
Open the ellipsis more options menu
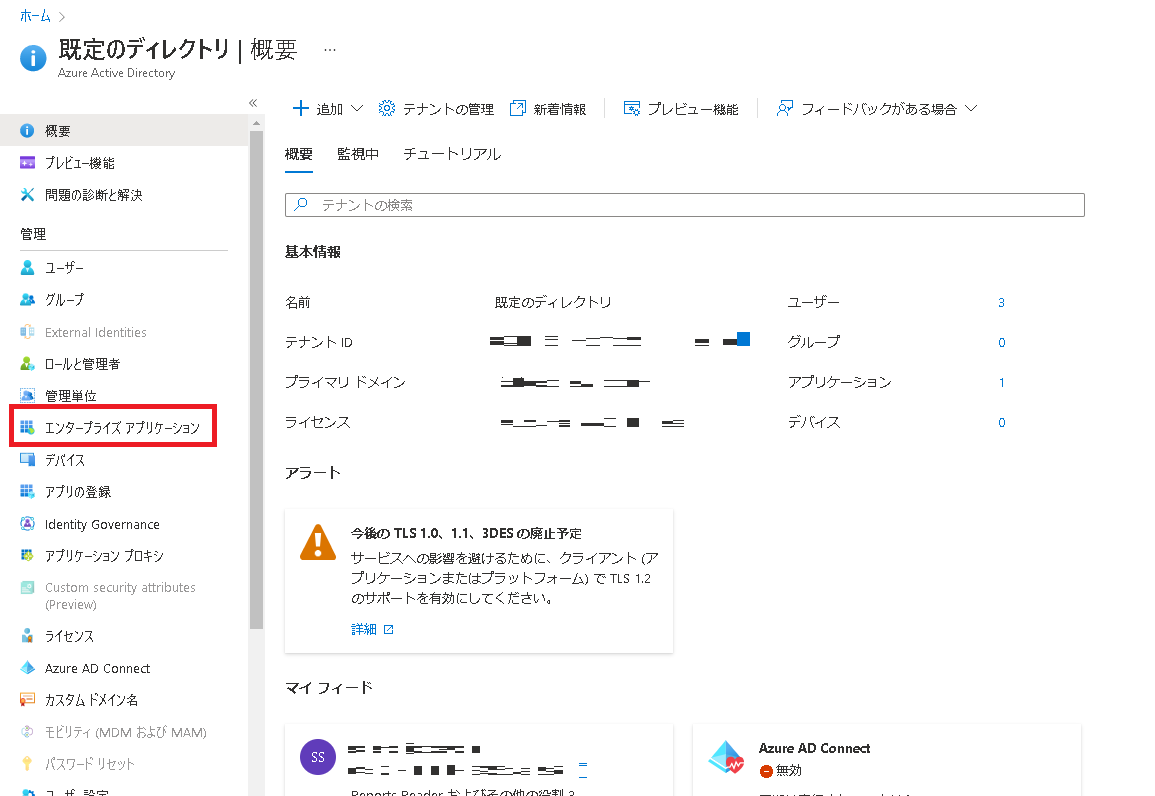[330, 49]
